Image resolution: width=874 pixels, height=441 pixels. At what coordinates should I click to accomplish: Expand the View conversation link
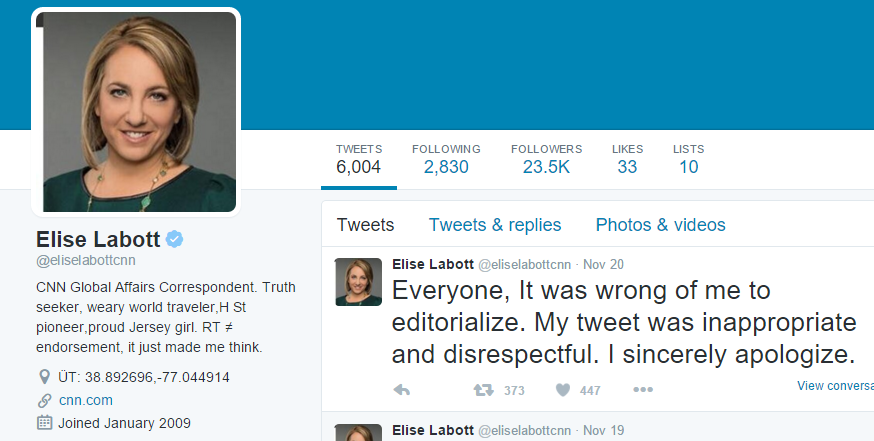[x=835, y=386]
